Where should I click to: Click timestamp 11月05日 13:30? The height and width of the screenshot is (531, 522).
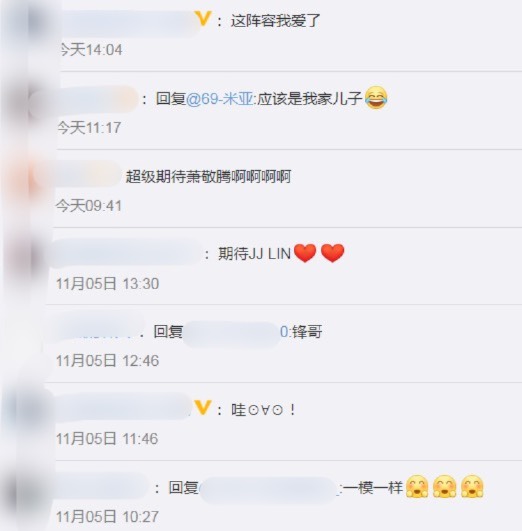coord(107,283)
